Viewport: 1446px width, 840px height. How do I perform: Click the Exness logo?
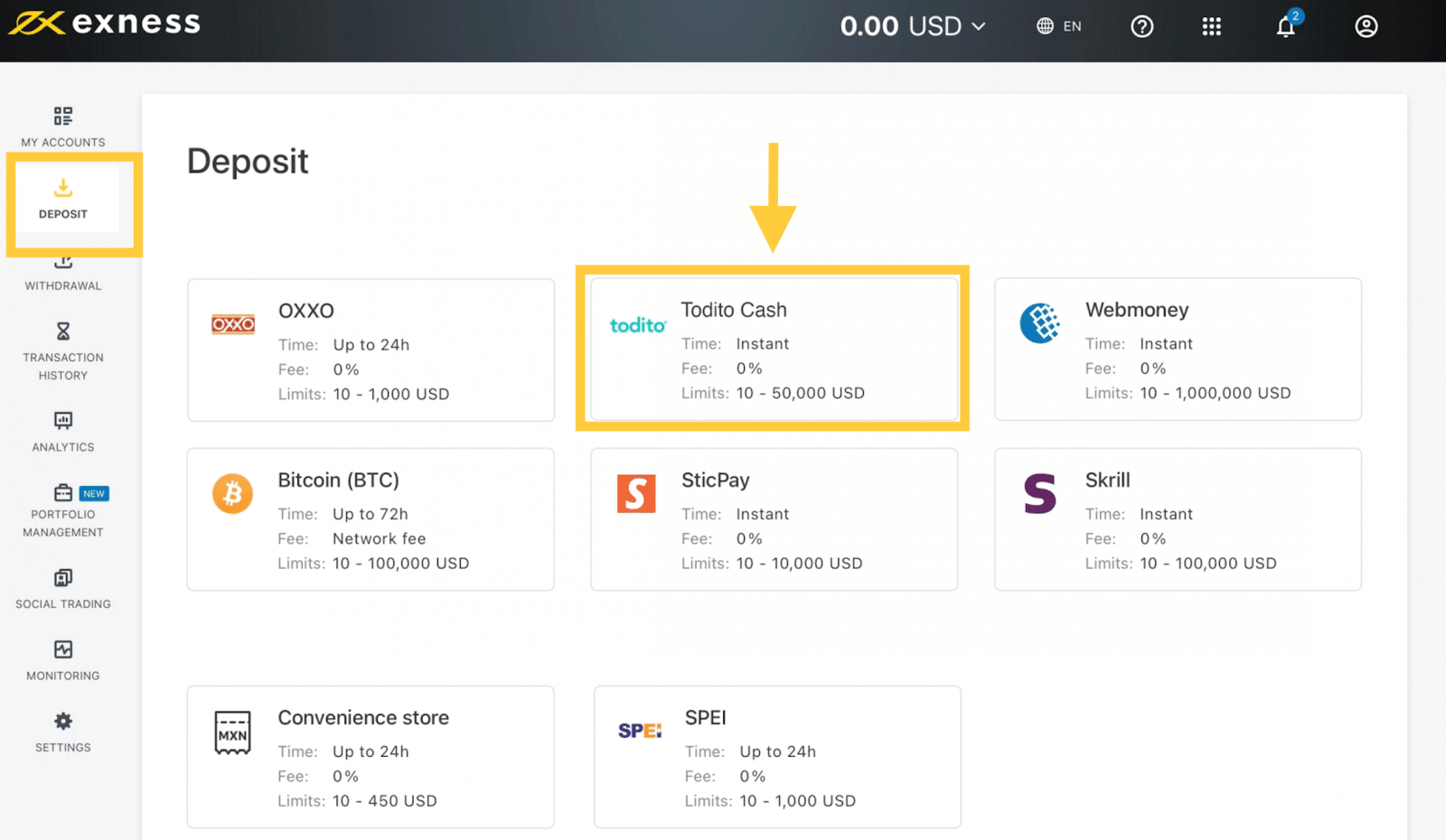tap(104, 23)
